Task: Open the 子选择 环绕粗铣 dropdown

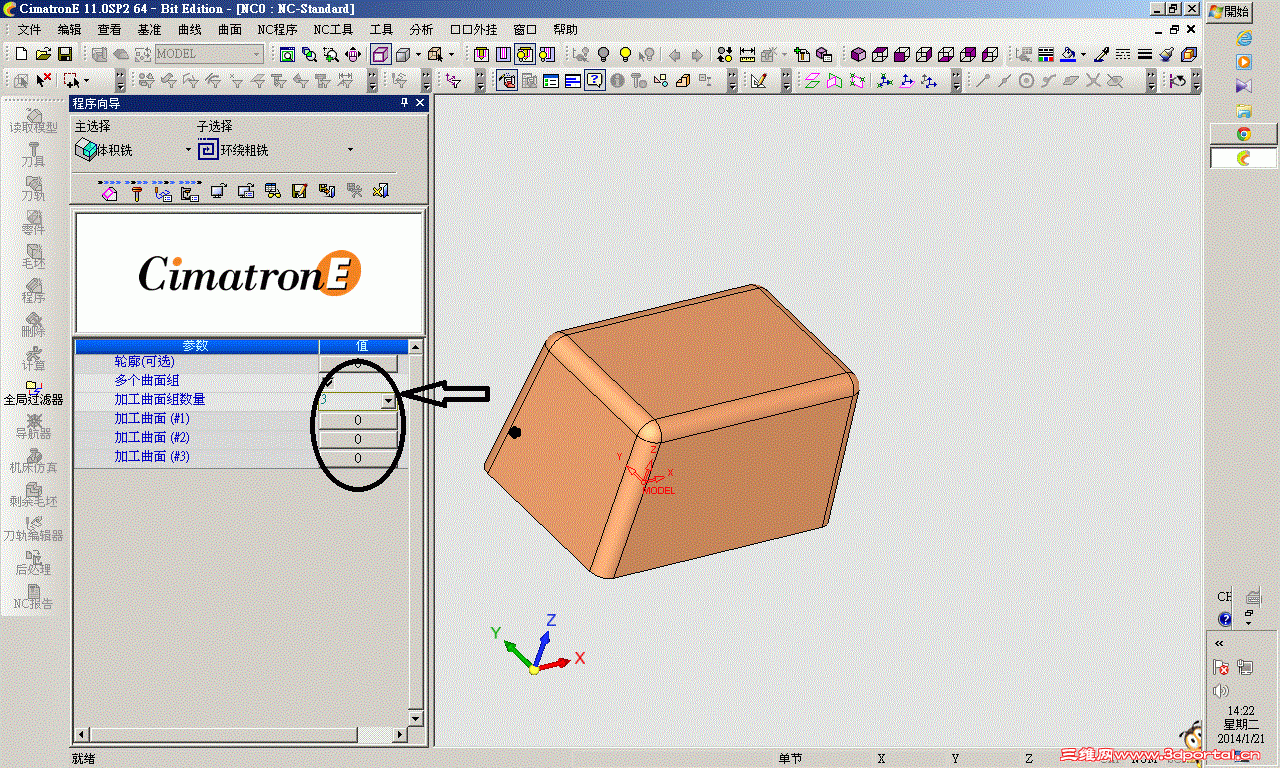Action: point(350,150)
